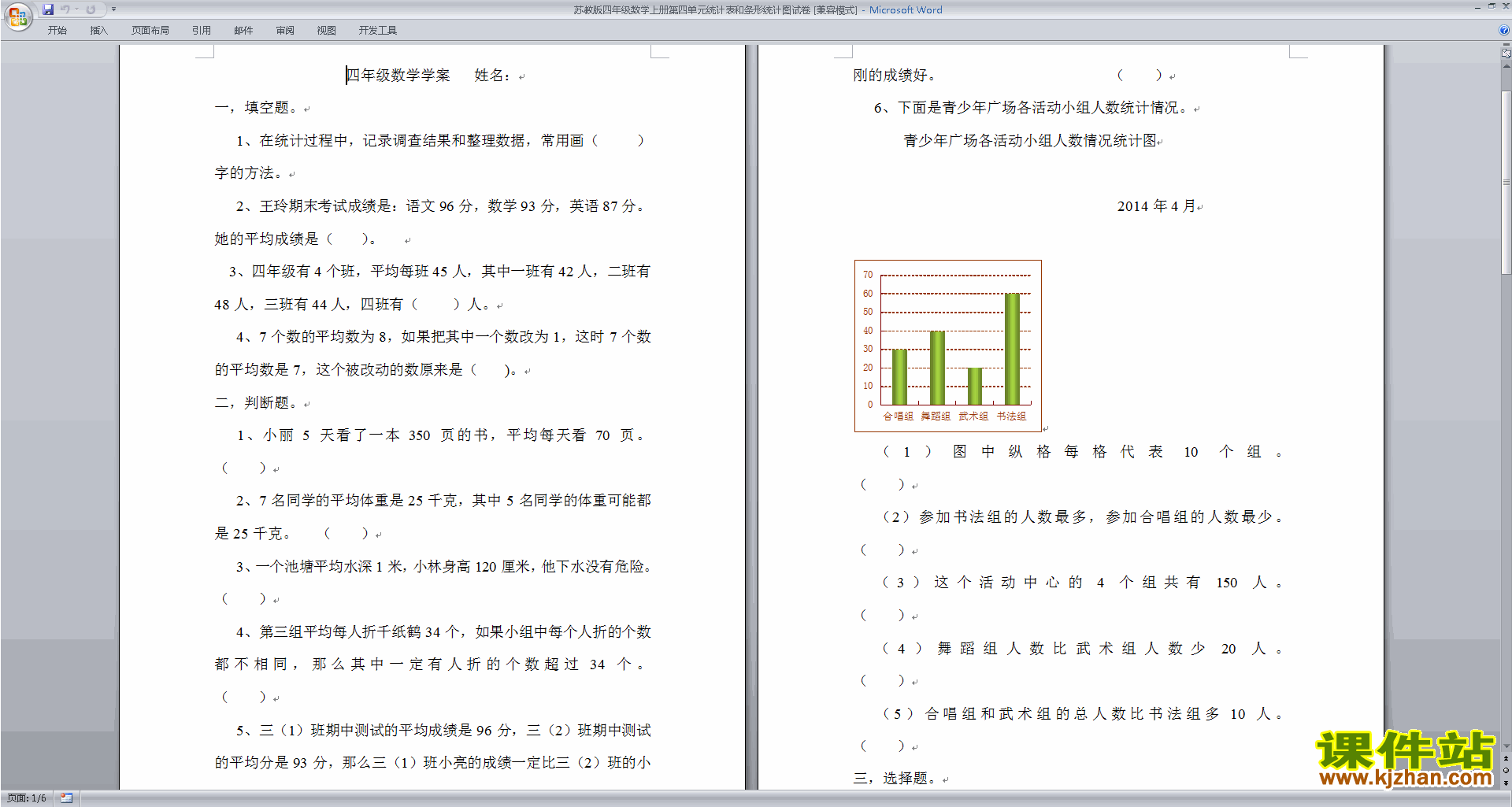Switch to the 页面布局 tab

click(150, 31)
